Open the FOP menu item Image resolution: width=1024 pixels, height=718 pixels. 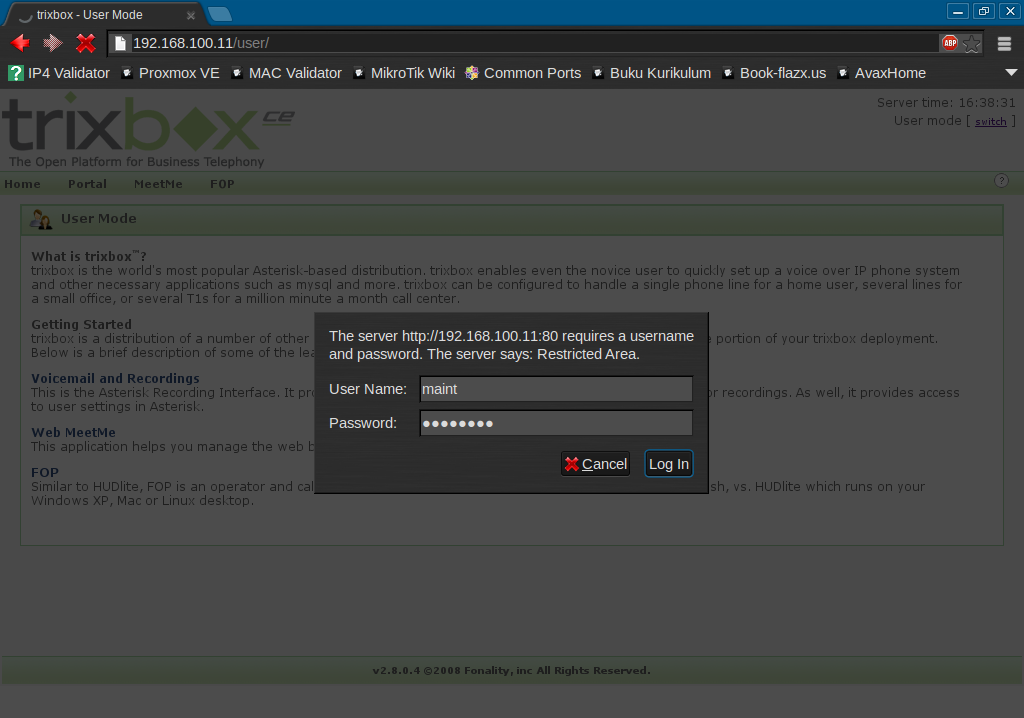[x=222, y=184]
